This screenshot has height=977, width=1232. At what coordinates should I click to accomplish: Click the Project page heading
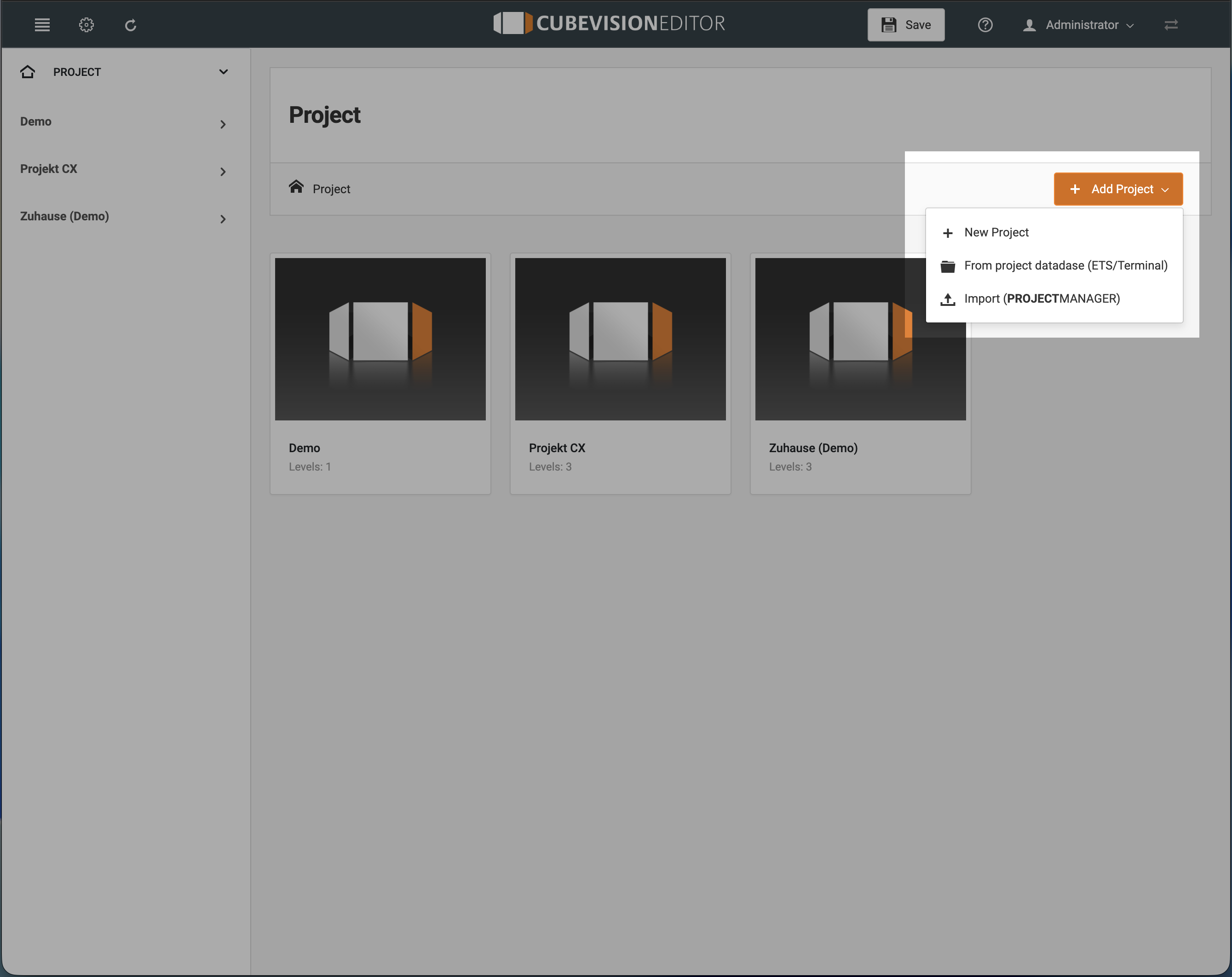tap(325, 115)
